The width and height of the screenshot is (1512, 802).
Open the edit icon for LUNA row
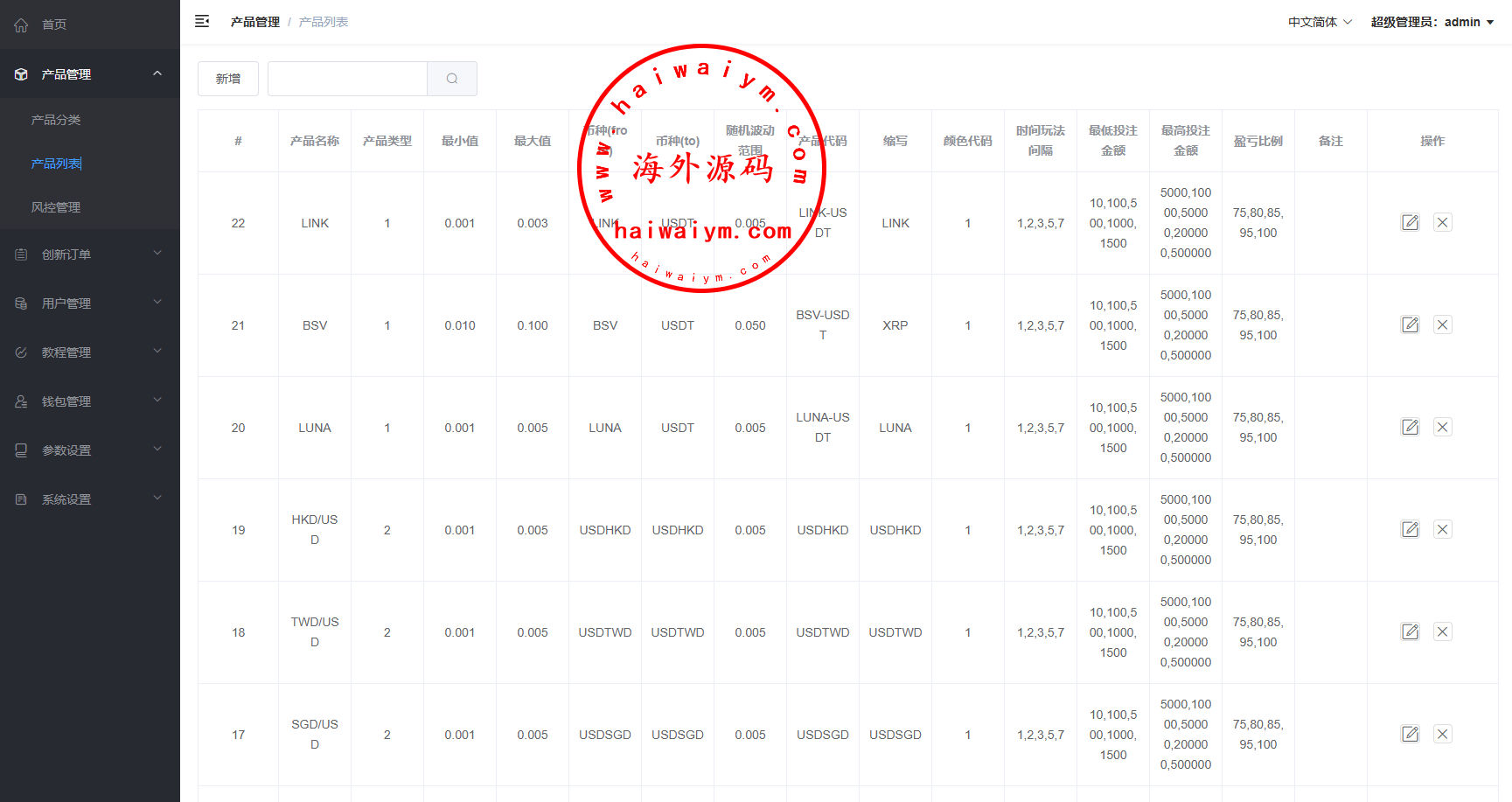[x=1410, y=428]
